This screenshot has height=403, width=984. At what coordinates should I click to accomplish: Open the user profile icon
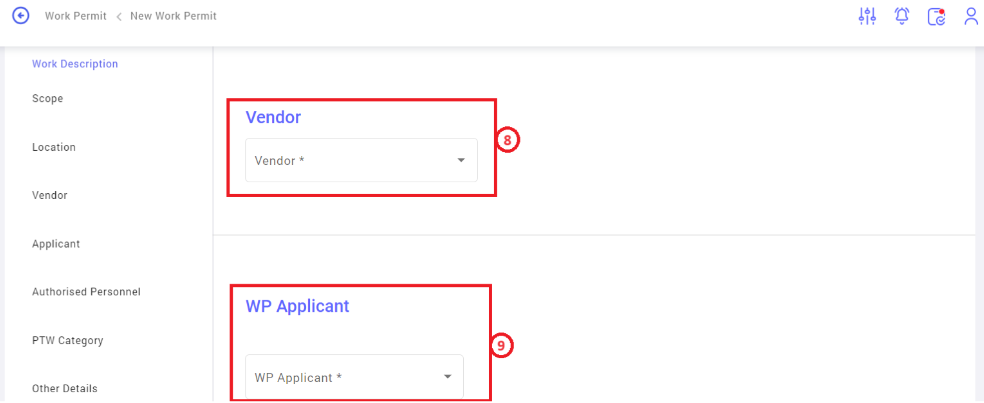coord(971,16)
